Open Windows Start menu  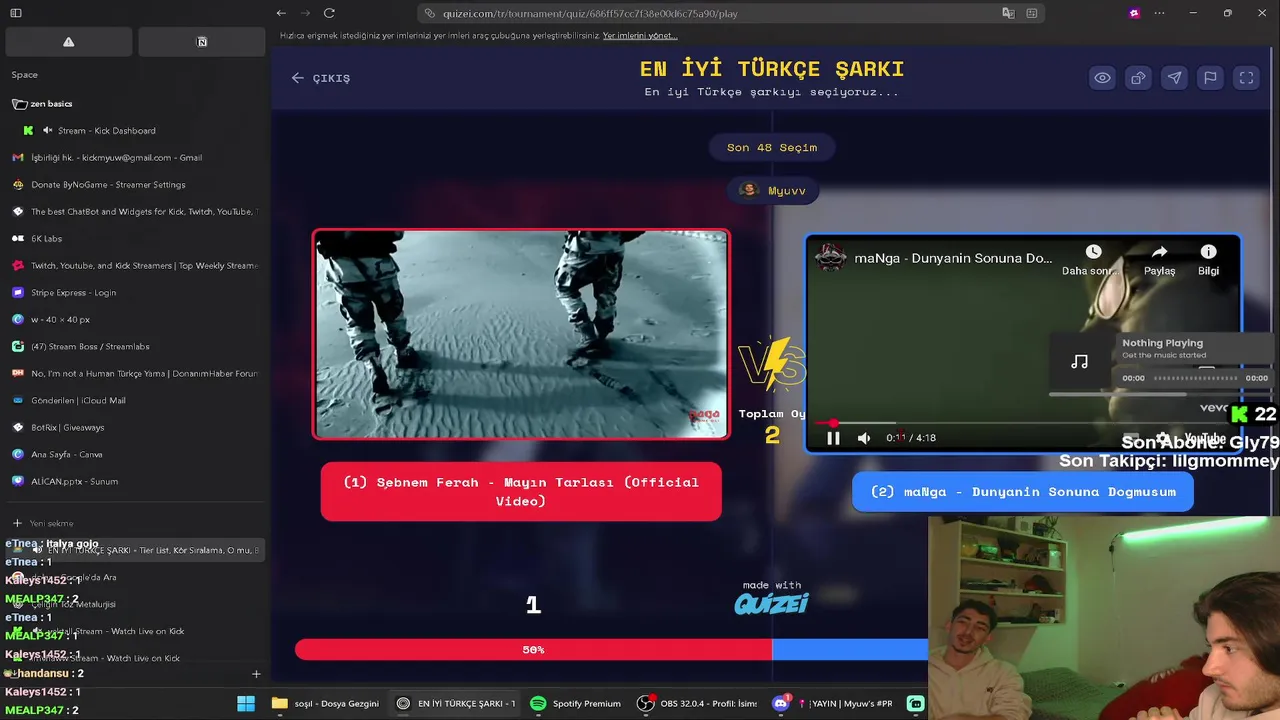[246, 703]
